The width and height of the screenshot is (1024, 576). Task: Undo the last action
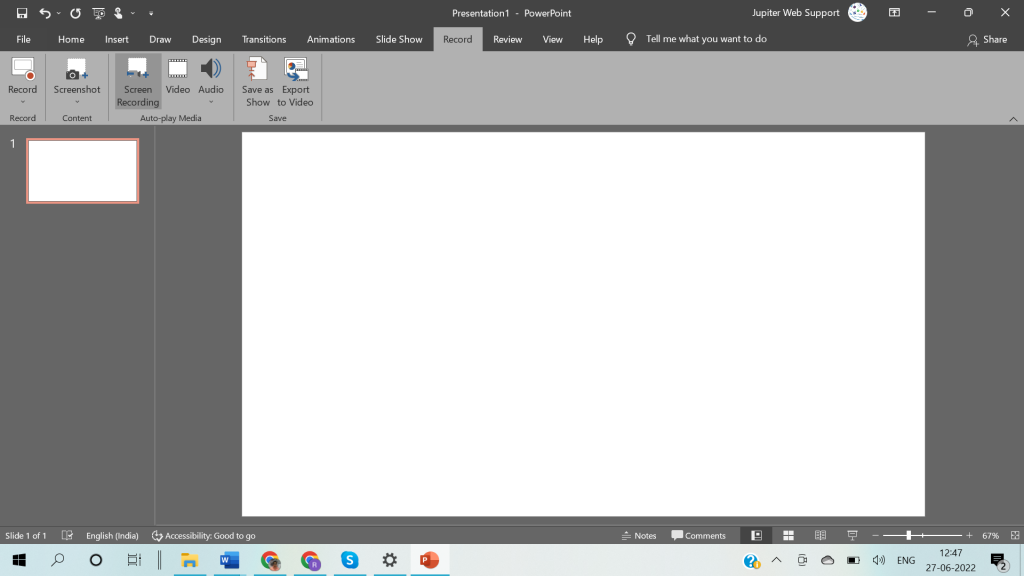pyautogui.click(x=44, y=13)
